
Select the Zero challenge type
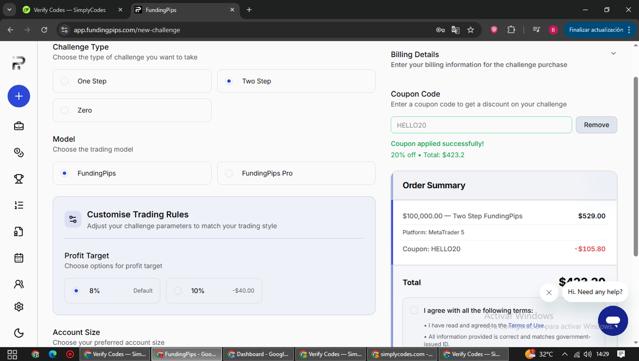pos(132,110)
